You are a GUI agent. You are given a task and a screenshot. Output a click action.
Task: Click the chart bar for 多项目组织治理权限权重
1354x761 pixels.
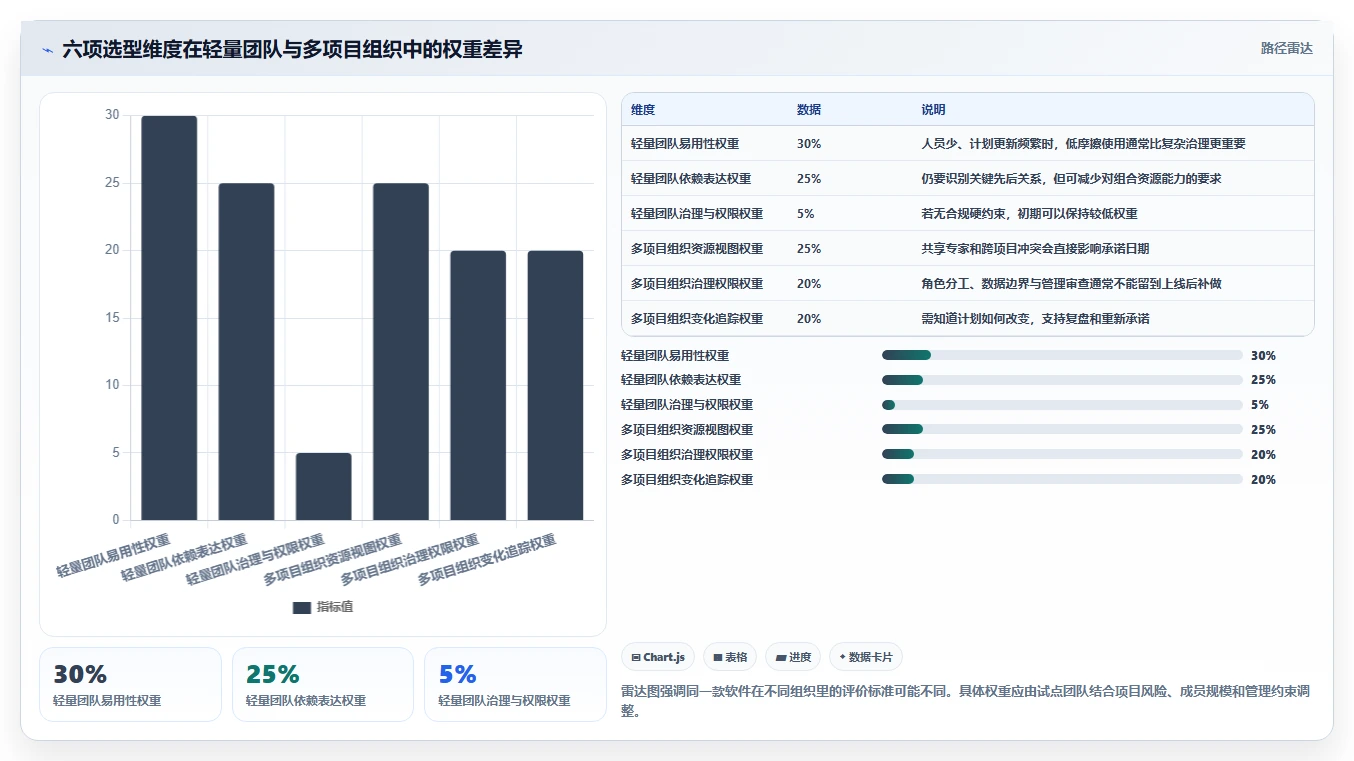coord(478,386)
